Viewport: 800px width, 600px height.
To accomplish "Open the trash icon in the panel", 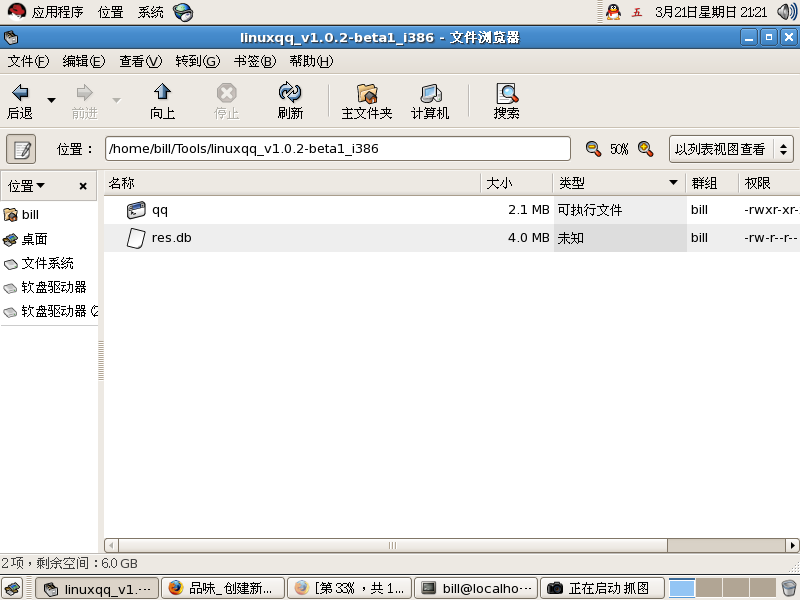I will tap(789, 588).
